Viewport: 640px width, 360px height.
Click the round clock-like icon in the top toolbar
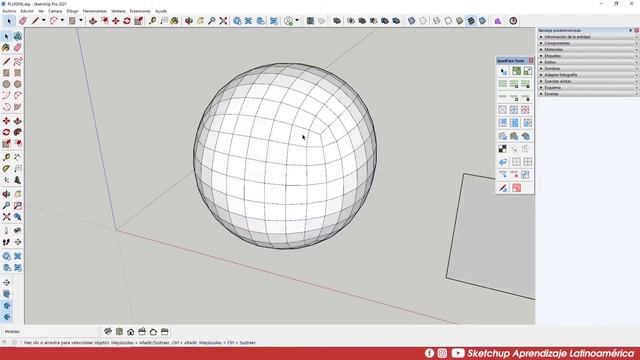coord(513,21)
